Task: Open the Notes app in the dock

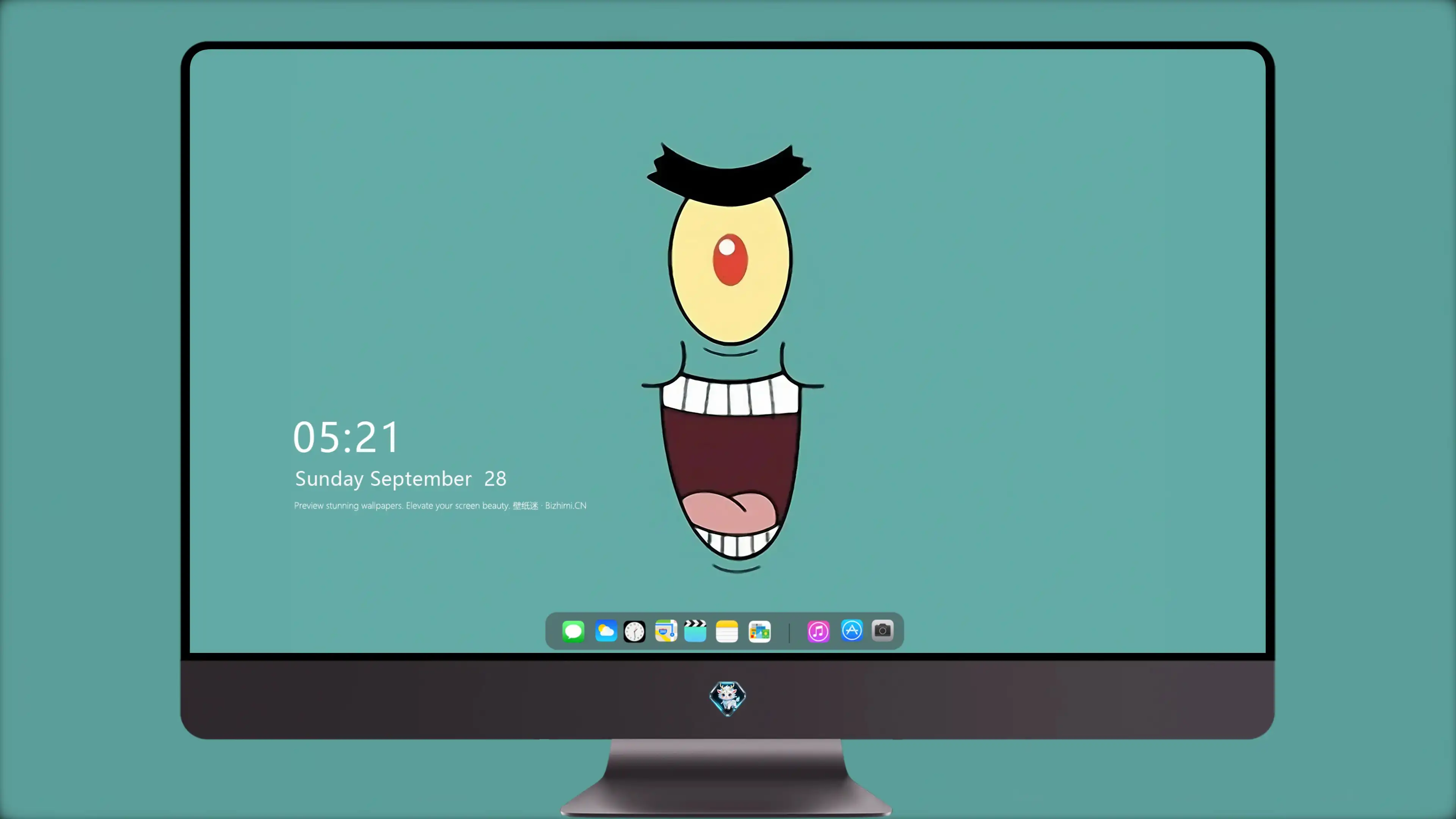Action: tap(727, 631)
